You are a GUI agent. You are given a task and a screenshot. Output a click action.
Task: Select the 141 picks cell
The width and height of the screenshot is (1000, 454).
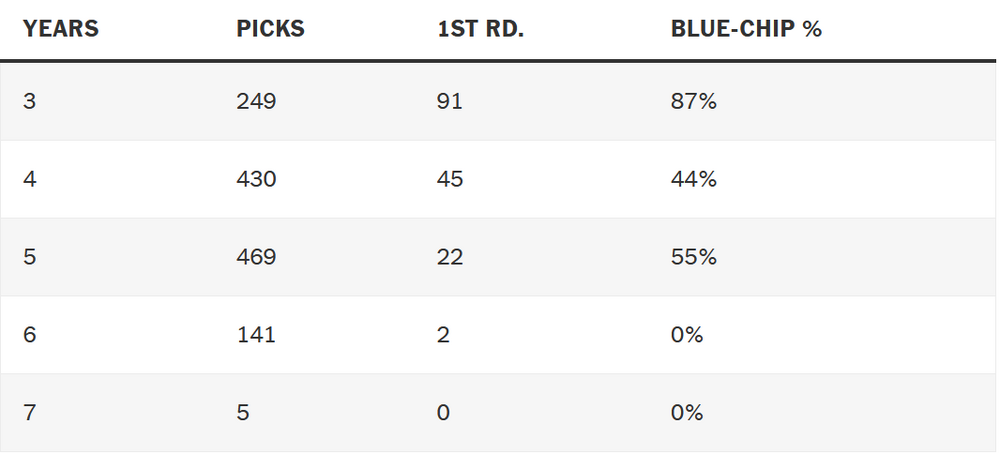(255, 335)
